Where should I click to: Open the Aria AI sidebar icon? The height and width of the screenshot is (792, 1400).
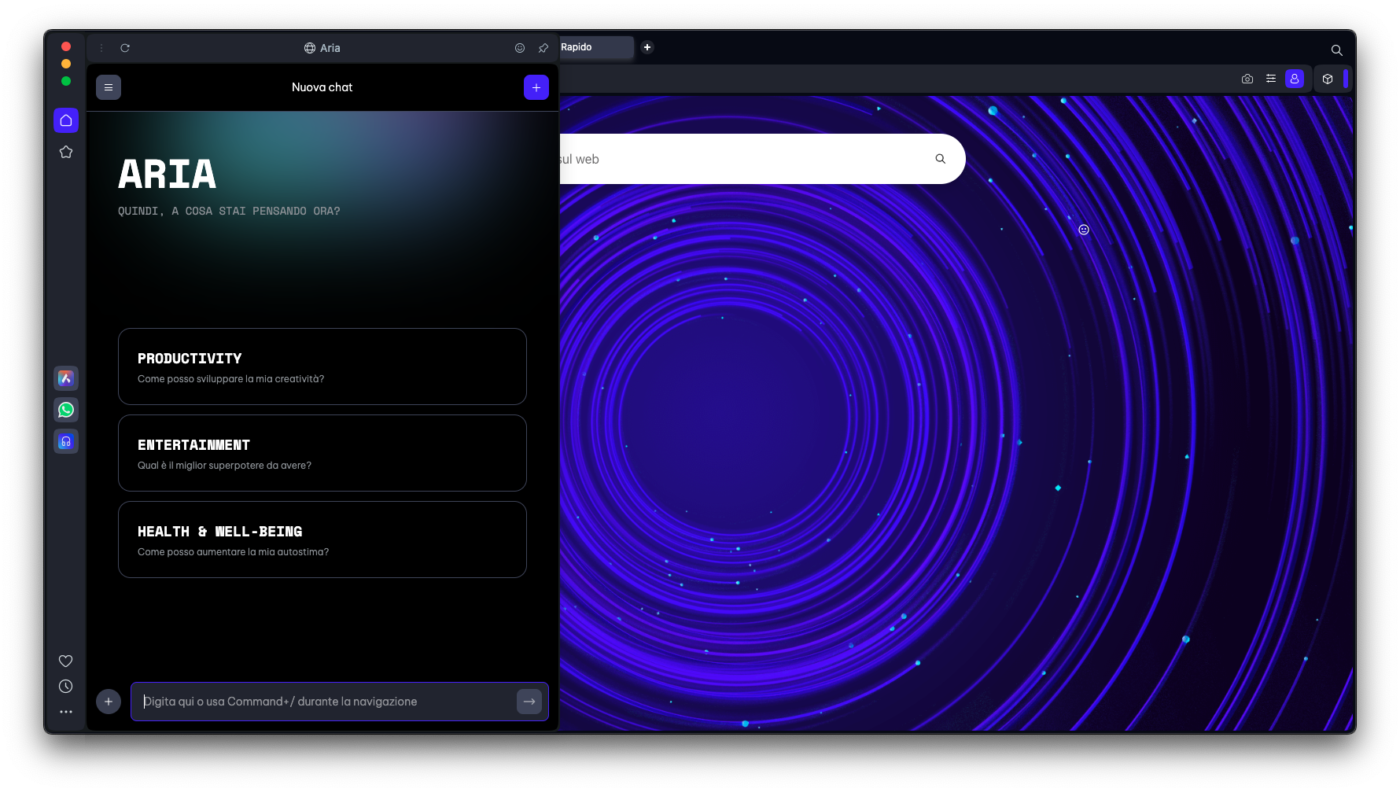pos(66,378)
